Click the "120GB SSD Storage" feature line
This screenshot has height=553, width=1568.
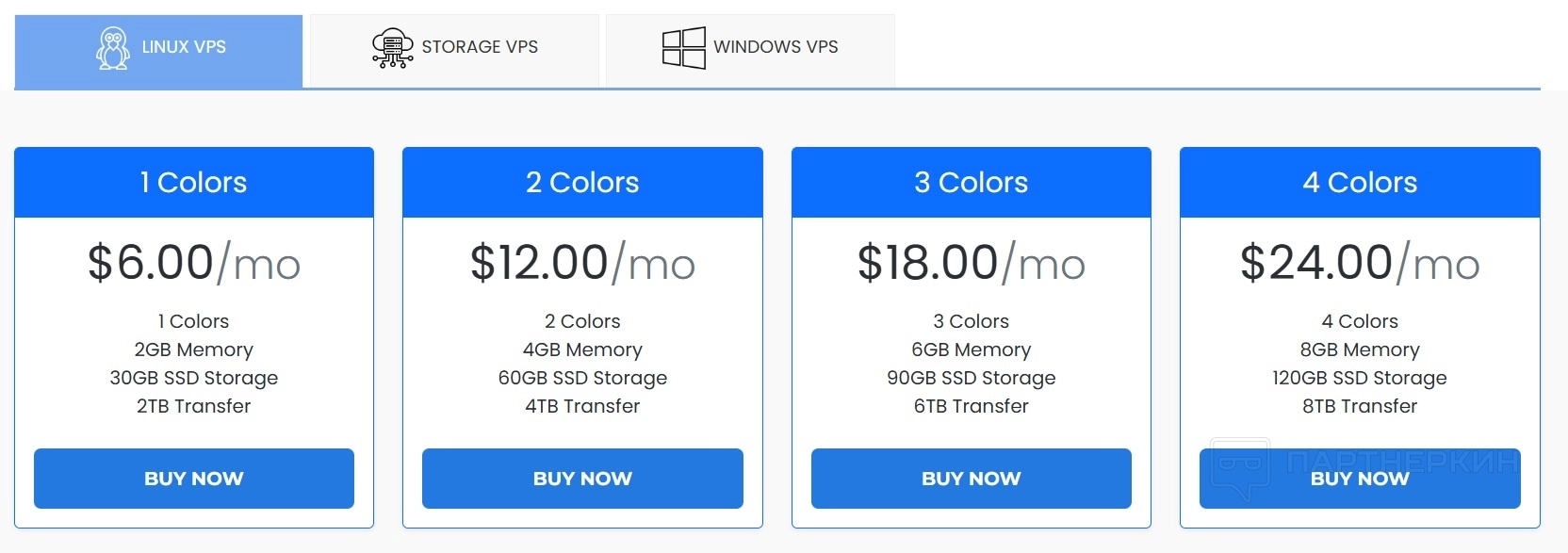[1360, 378]
